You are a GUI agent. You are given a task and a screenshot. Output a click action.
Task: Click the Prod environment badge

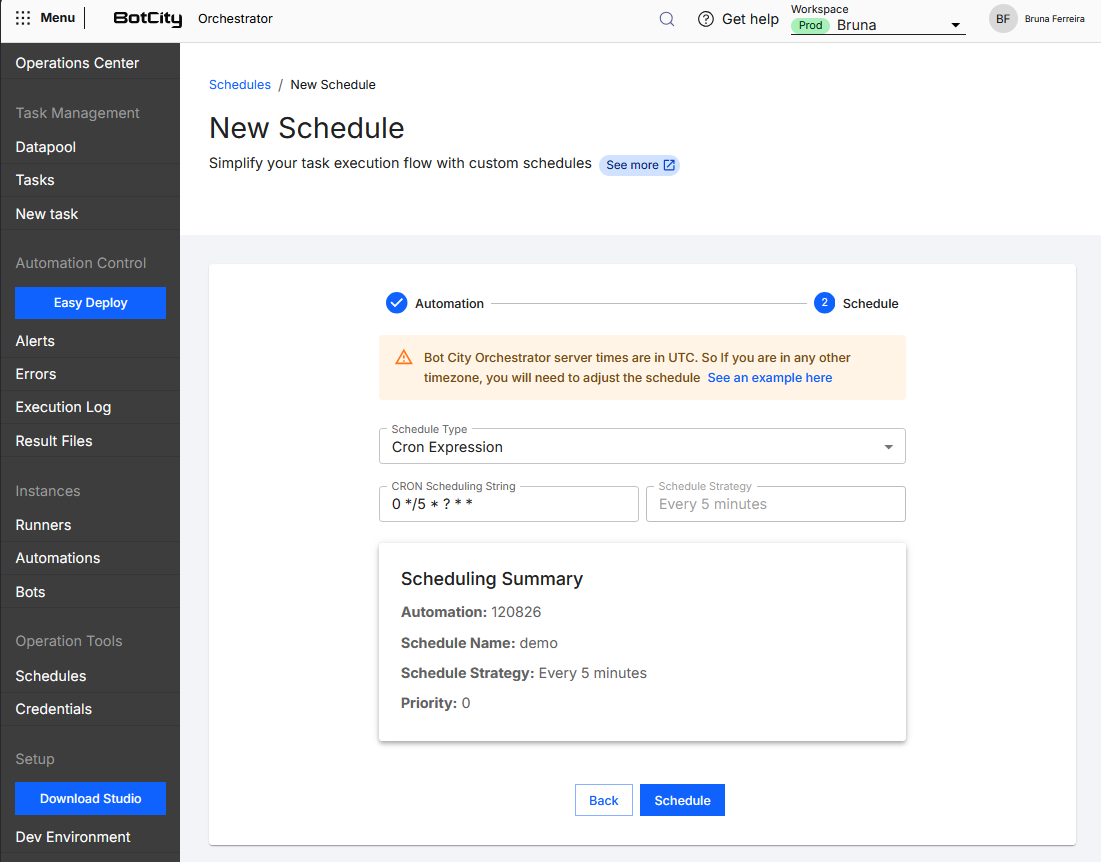810,25
